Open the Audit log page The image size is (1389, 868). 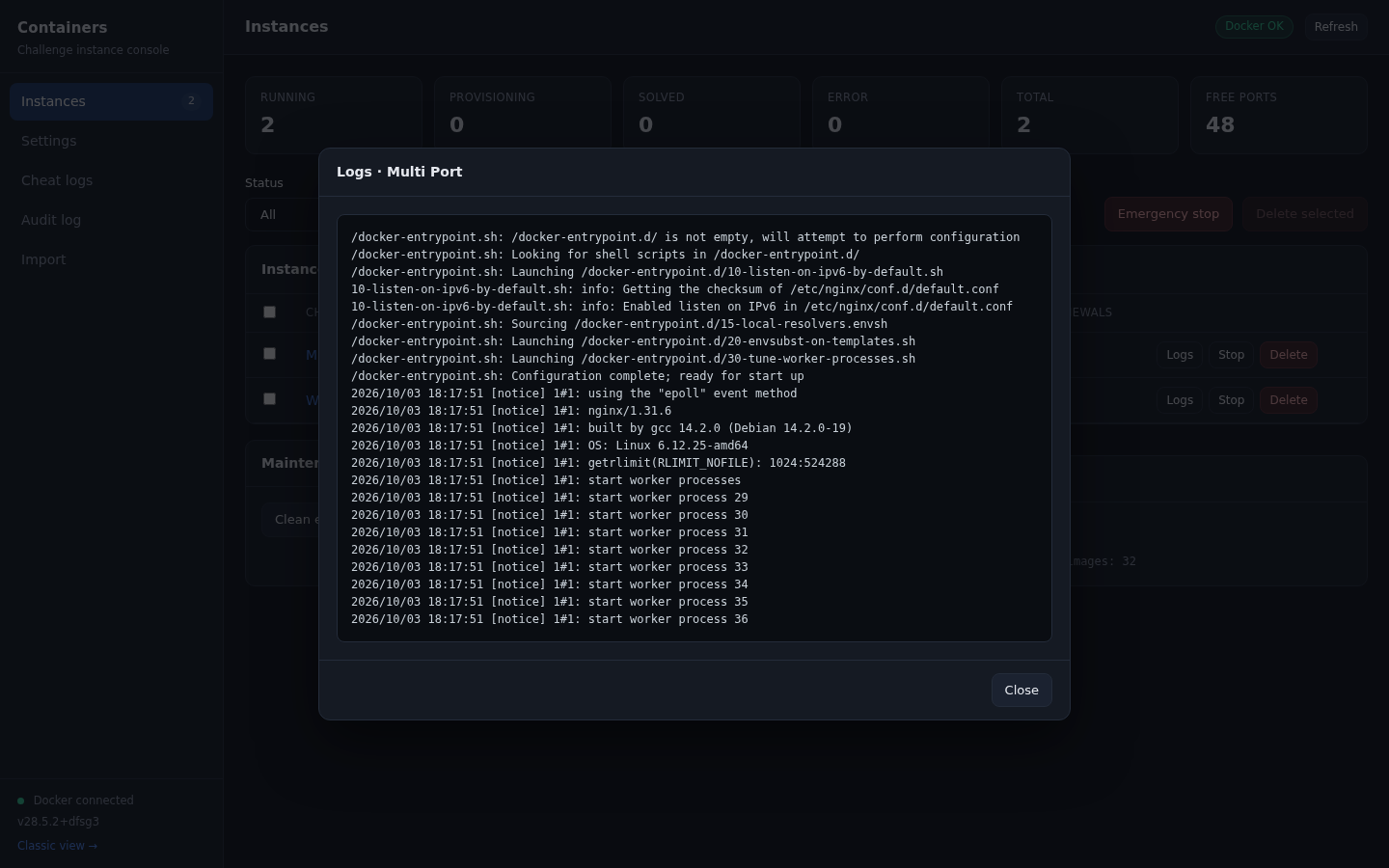point(111,220)
